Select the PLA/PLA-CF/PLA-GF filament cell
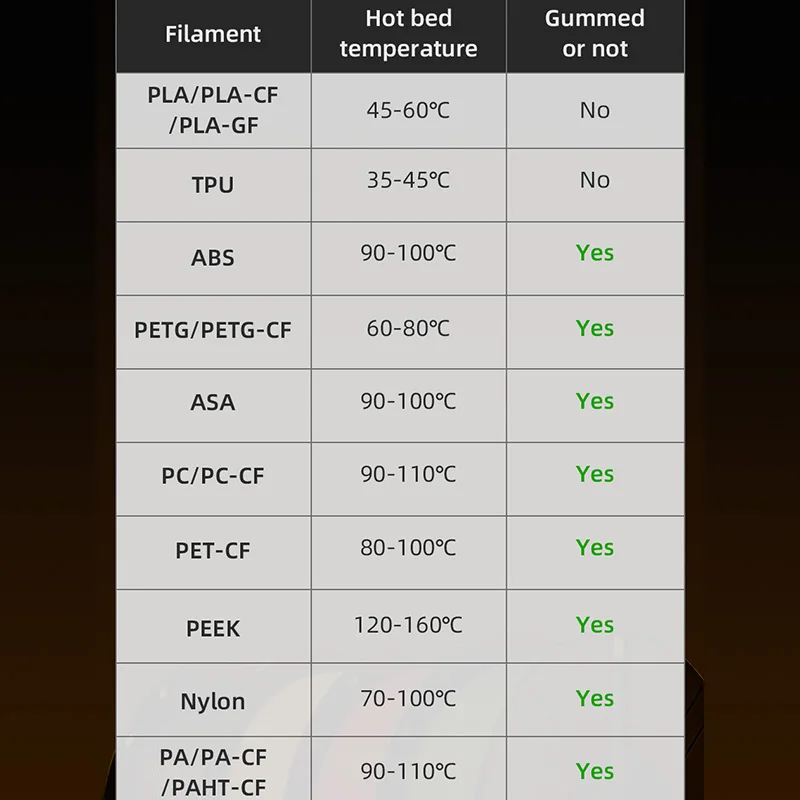The image size is (800, 800). pyautogui.click(x=213, y=111)
